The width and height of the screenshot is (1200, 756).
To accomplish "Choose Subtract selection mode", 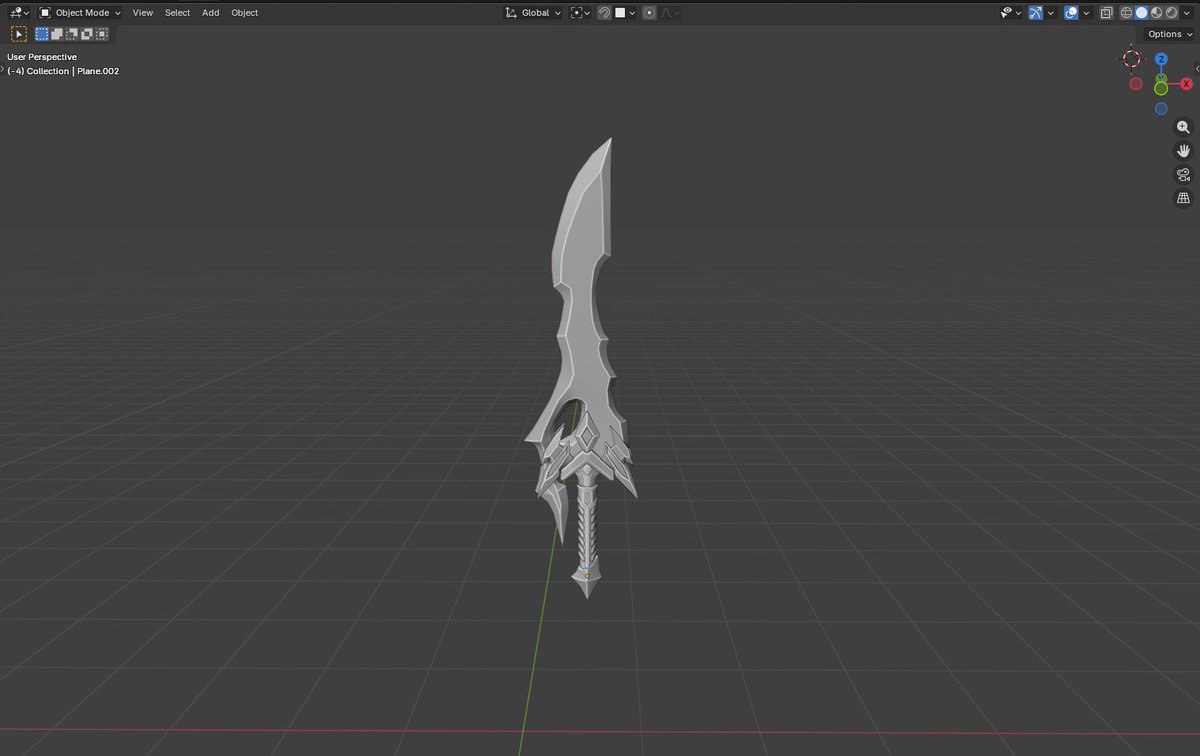I will [x=72, y=34].
